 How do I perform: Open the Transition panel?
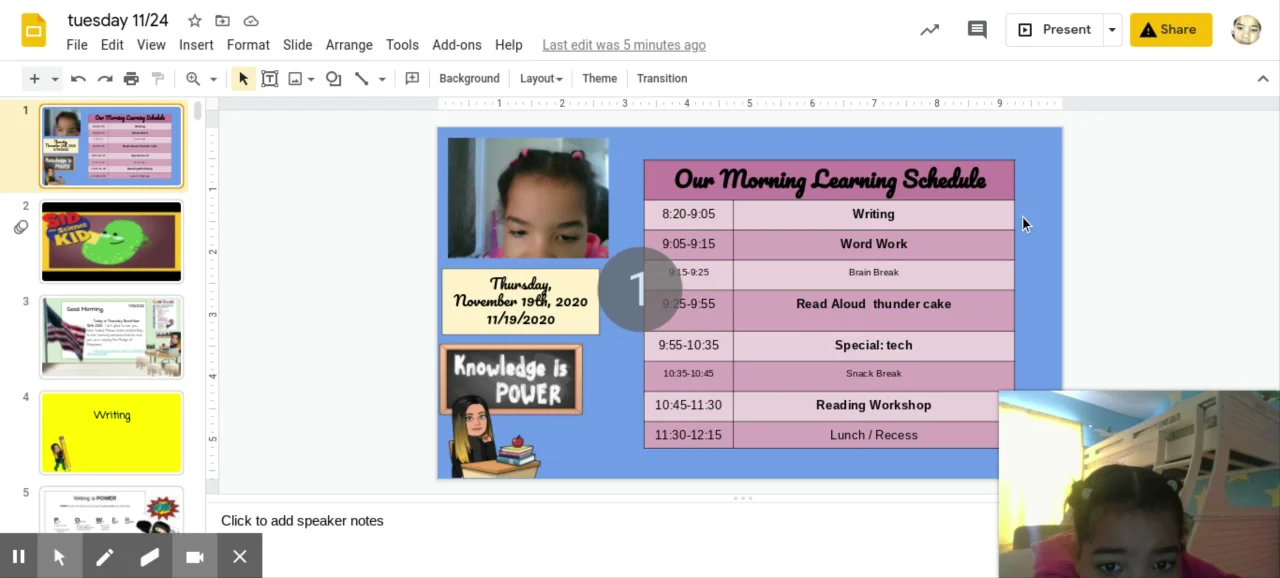click(662, 78)
